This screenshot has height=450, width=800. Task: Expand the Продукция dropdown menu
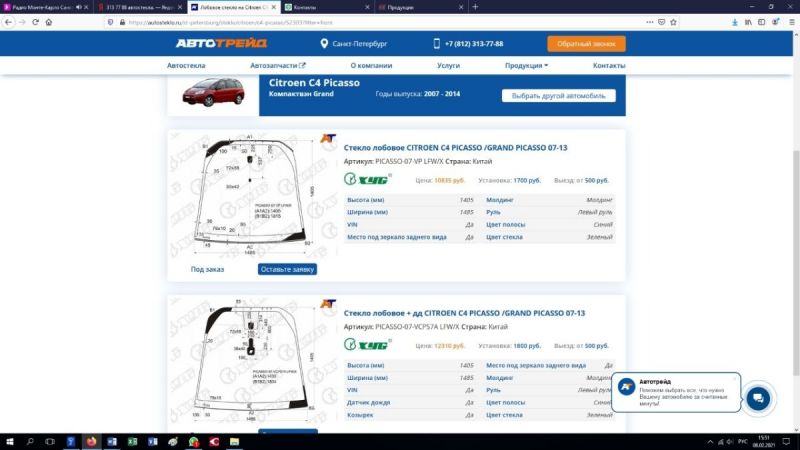click(526, 65)
